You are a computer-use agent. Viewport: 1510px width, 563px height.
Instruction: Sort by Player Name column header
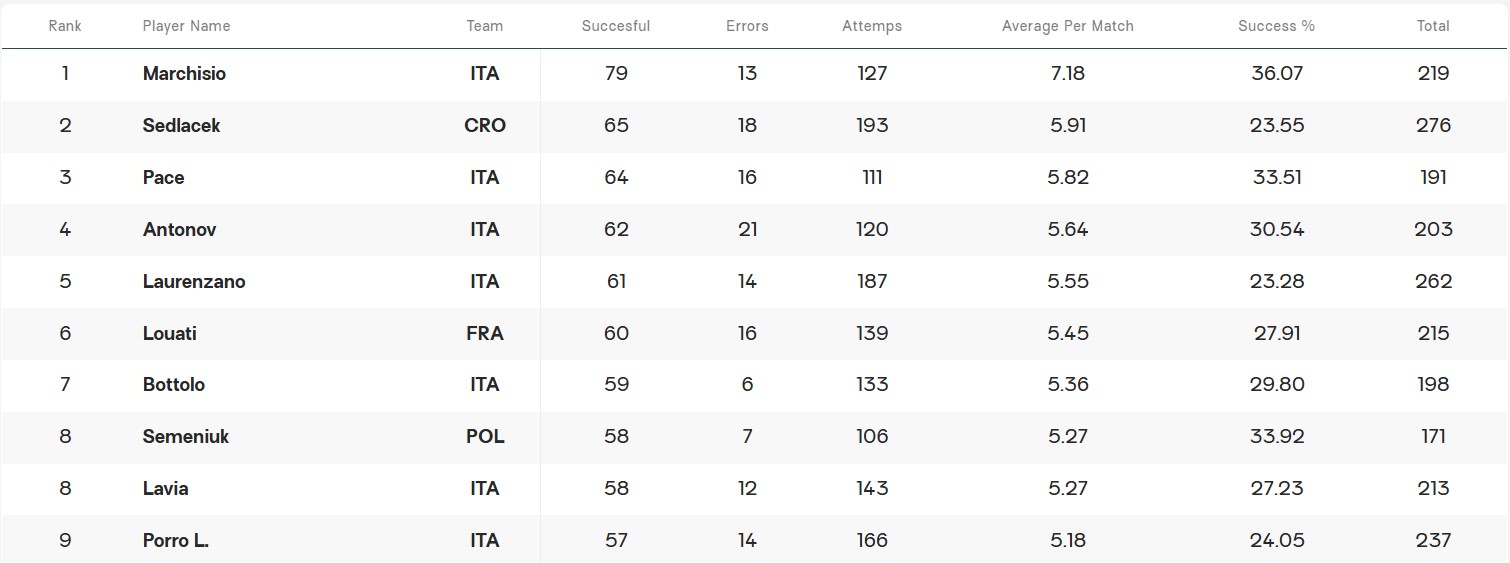click(x=186, y=26)
